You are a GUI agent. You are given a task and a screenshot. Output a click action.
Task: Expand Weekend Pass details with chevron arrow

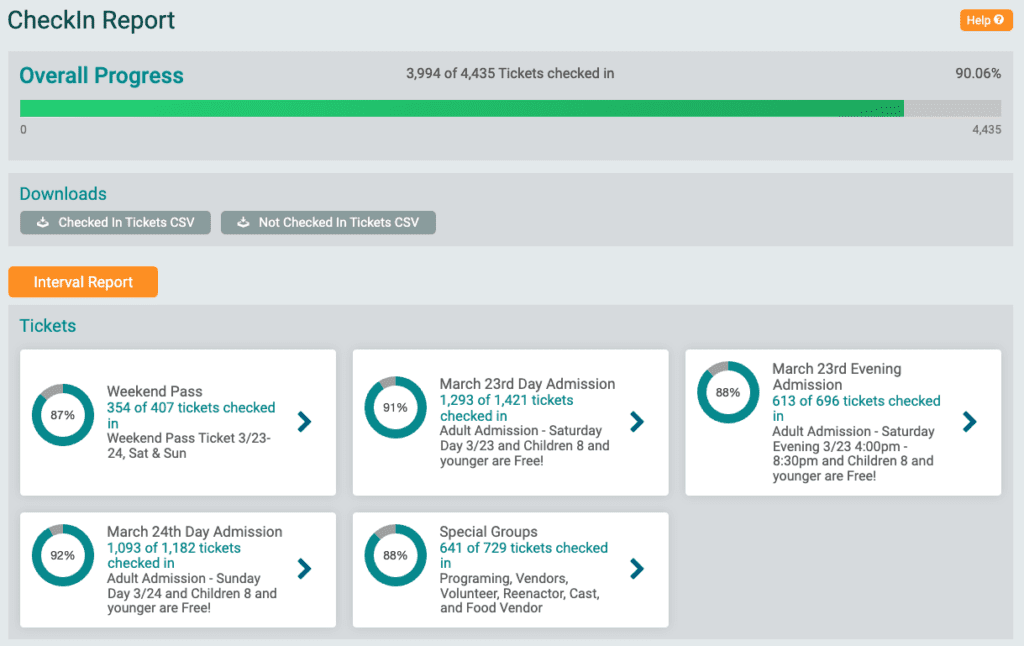click(x=305, y=422)
